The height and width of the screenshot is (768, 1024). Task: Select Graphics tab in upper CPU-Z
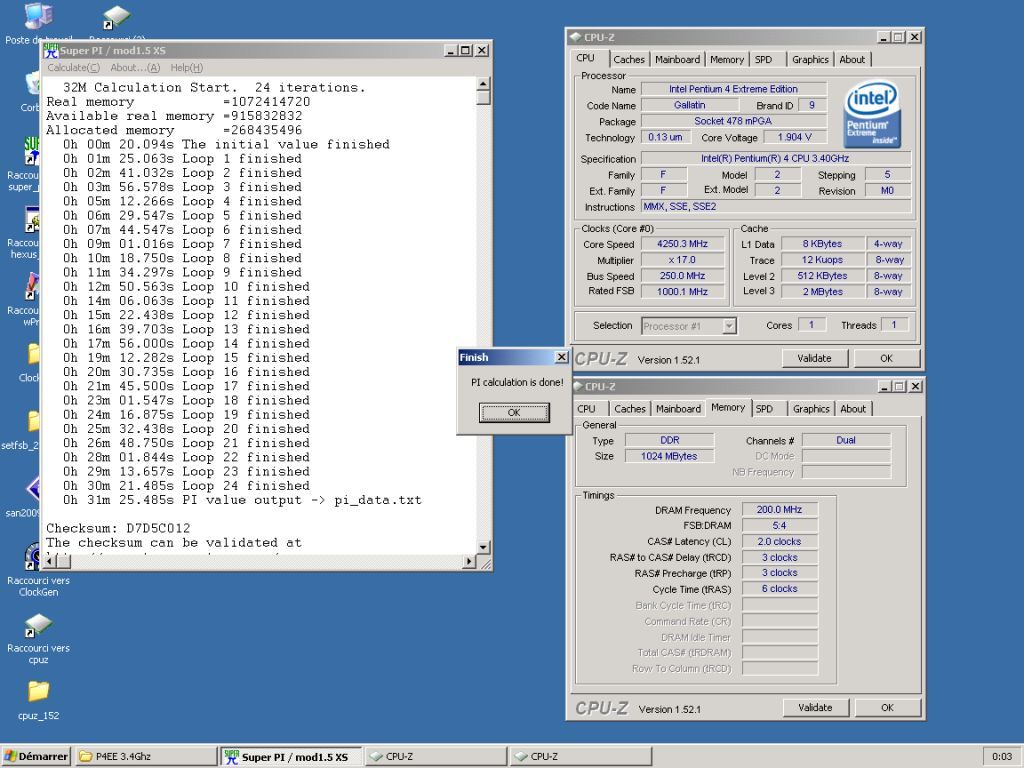click(x=810, y=59)
